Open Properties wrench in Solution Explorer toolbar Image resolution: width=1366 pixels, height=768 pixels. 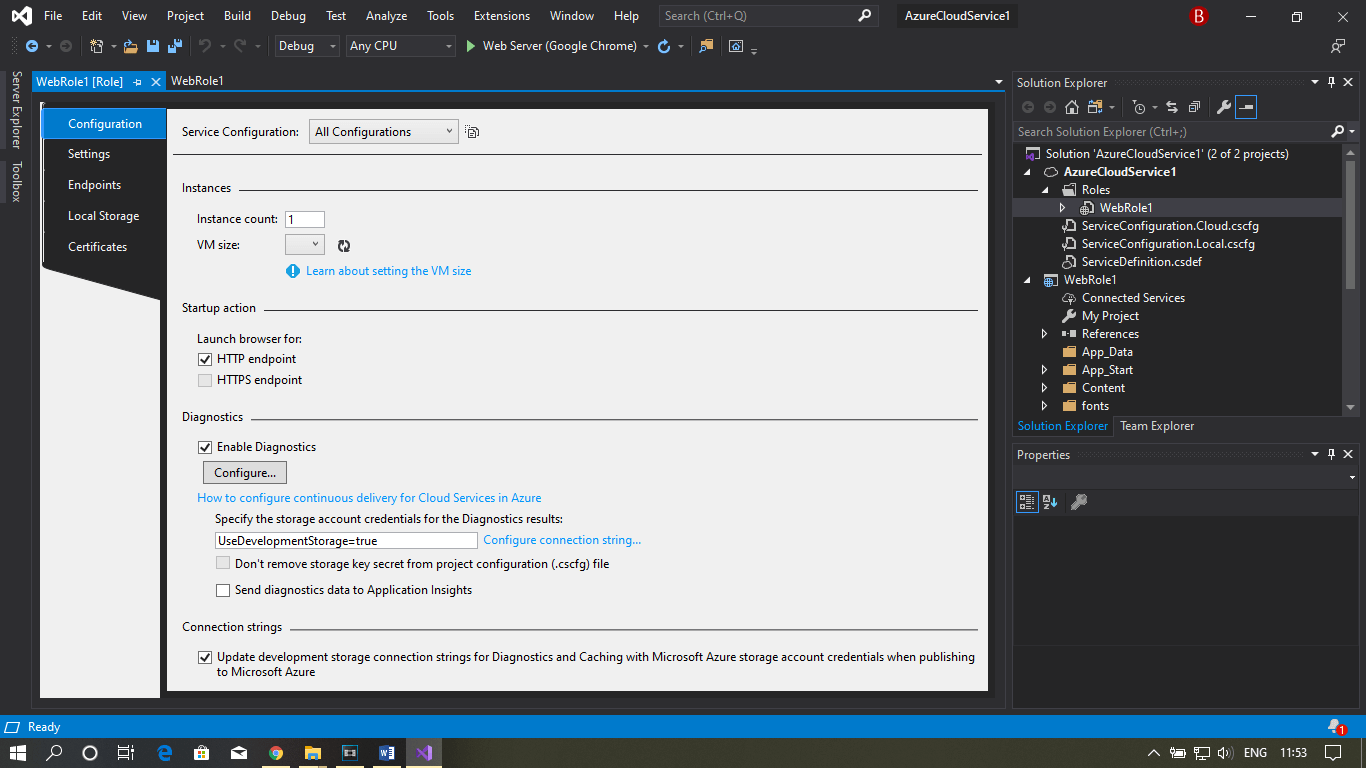[1223, 107]
